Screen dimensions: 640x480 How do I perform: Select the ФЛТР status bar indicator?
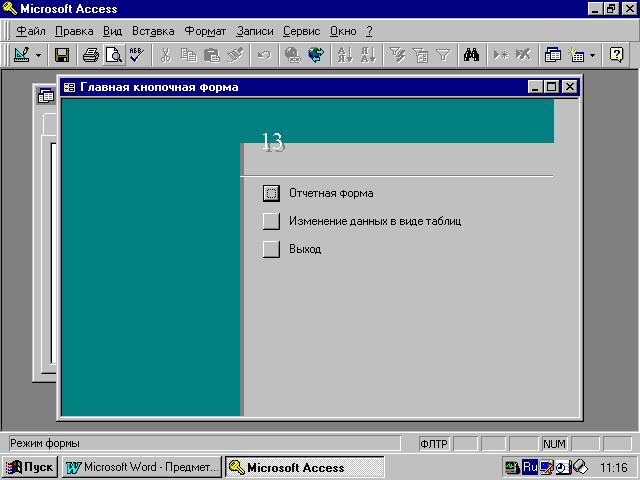pyautogui.click(x=434, y=444)
